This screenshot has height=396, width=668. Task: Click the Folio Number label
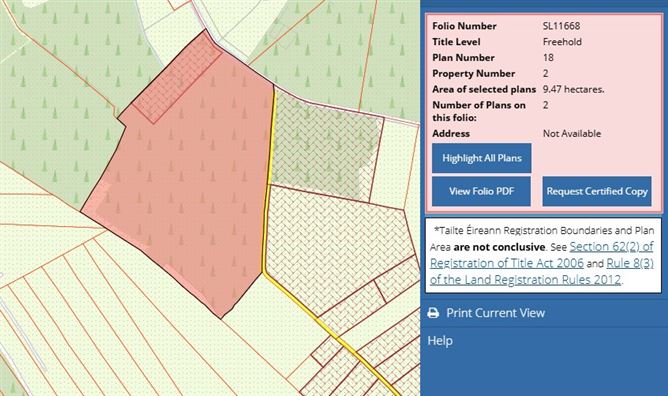point(464,26)
